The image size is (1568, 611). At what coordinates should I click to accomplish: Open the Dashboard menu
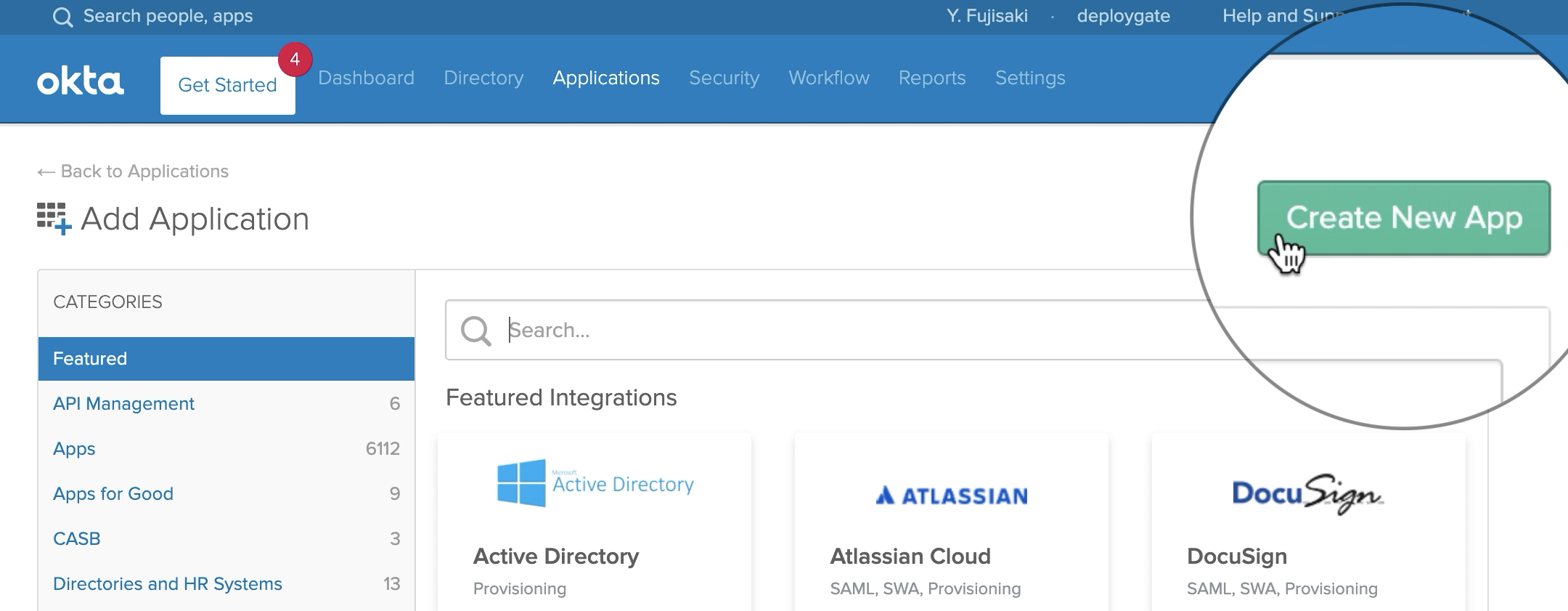pos(366,78)
